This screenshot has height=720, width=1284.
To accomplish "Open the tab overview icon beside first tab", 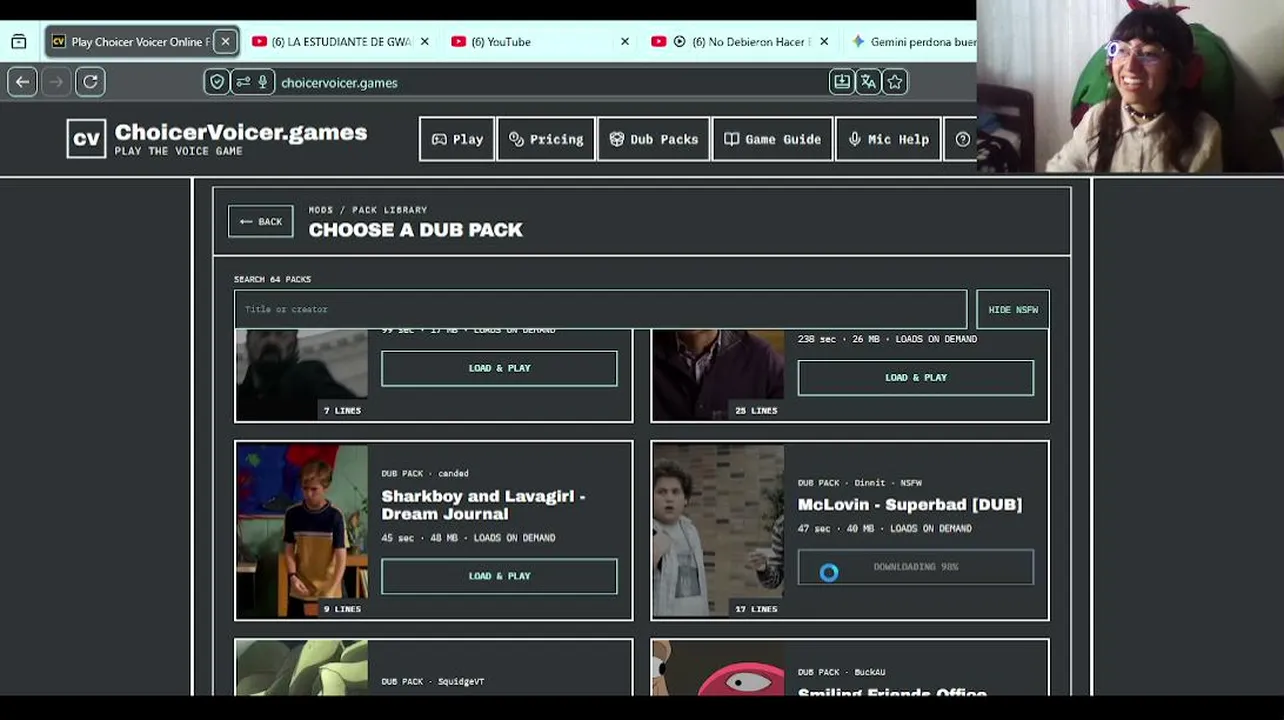I will (x=19, y=41).
